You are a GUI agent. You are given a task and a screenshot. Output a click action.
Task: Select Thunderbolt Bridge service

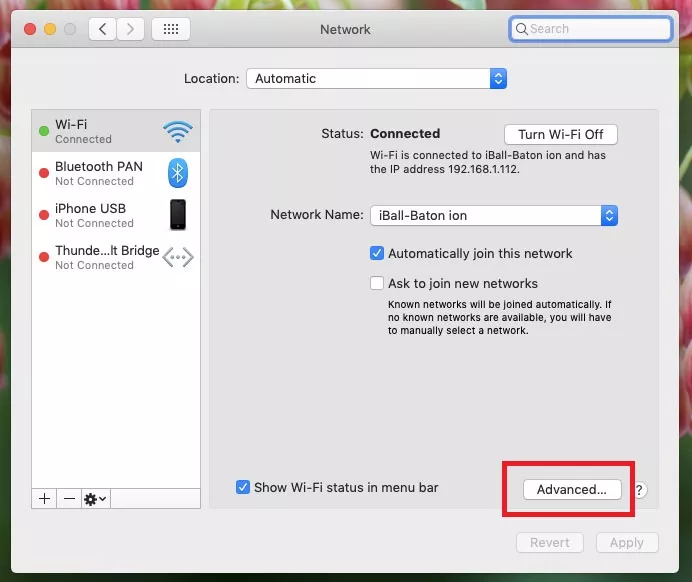pyautogui.click(x=116, y=257)
